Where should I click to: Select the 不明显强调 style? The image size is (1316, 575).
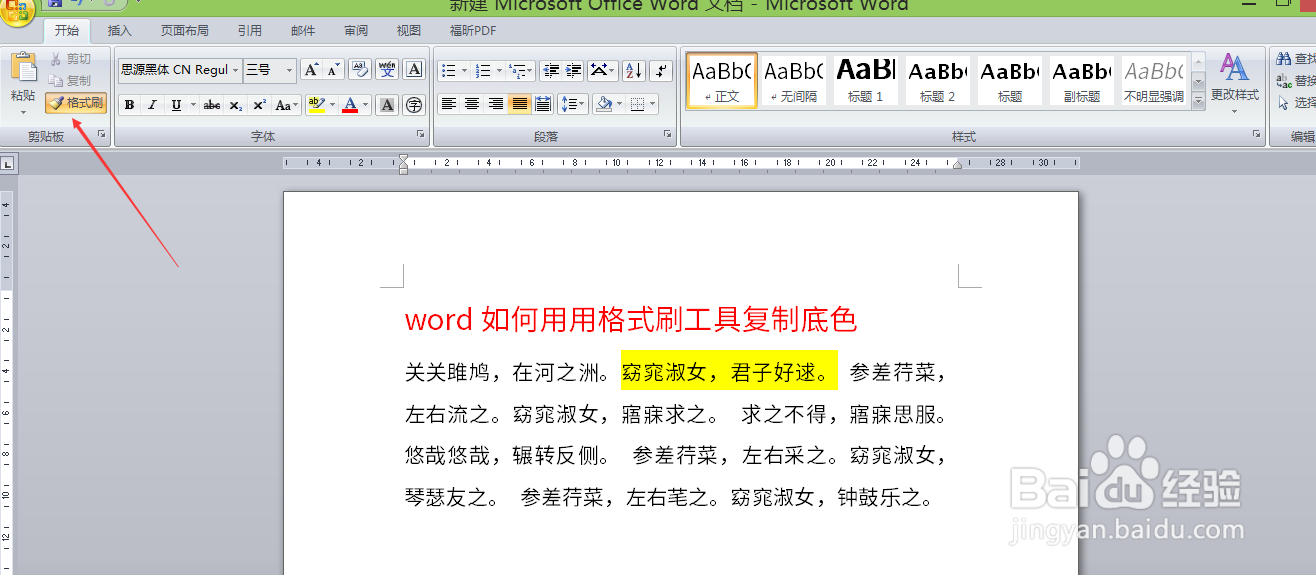click(x=1154, y=80)
